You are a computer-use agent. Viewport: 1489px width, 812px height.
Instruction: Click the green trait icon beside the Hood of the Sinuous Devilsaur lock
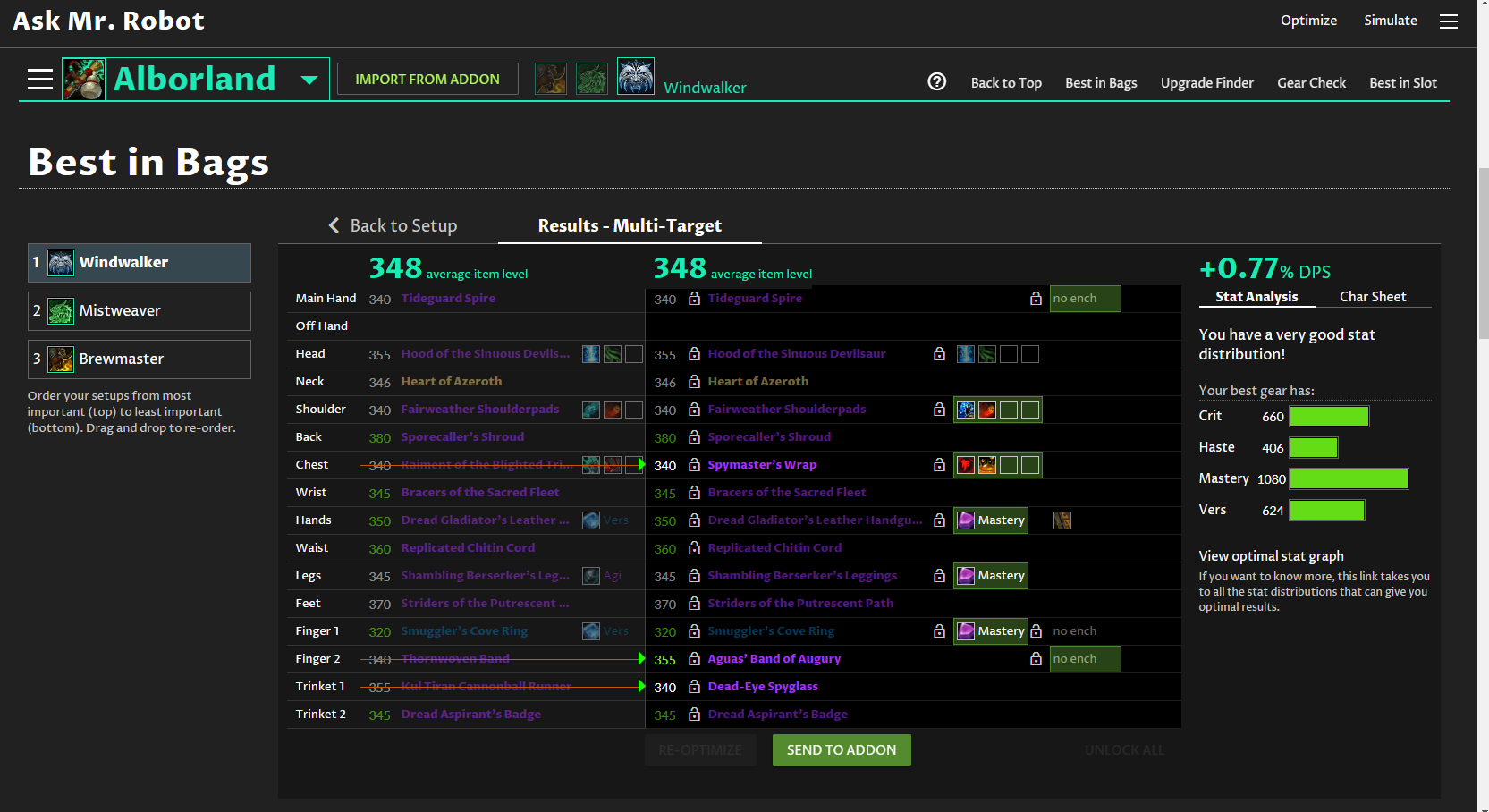[987, 354]
